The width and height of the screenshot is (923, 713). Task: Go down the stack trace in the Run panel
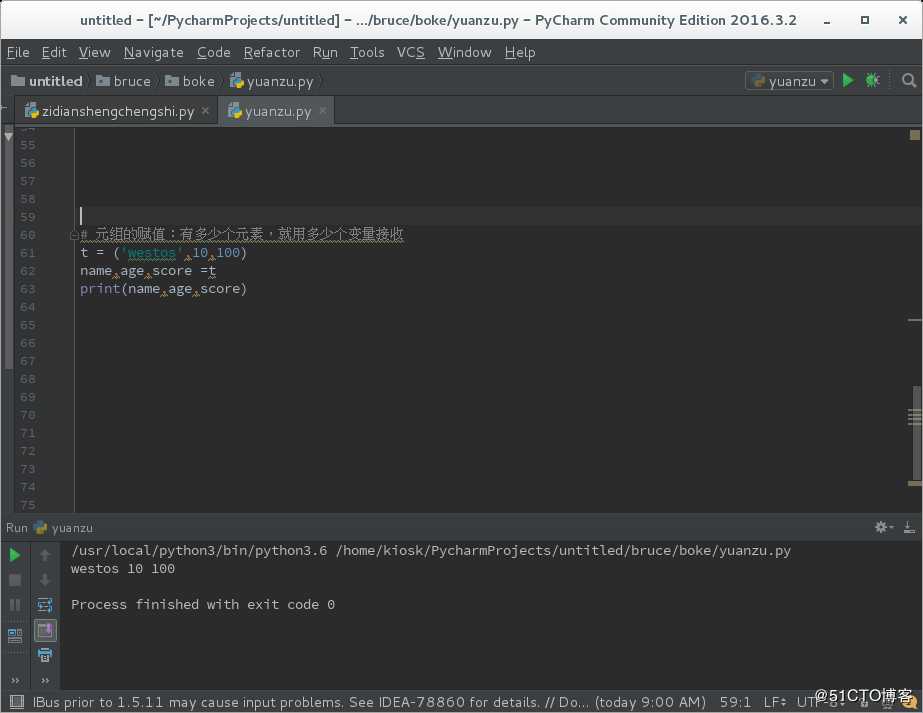coord(45,581)
